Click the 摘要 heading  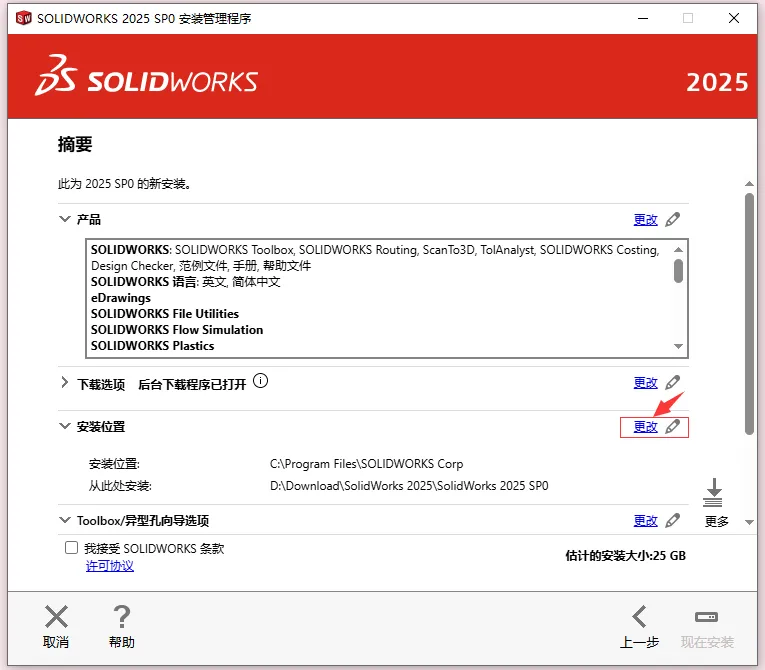[x=75, y=144]
